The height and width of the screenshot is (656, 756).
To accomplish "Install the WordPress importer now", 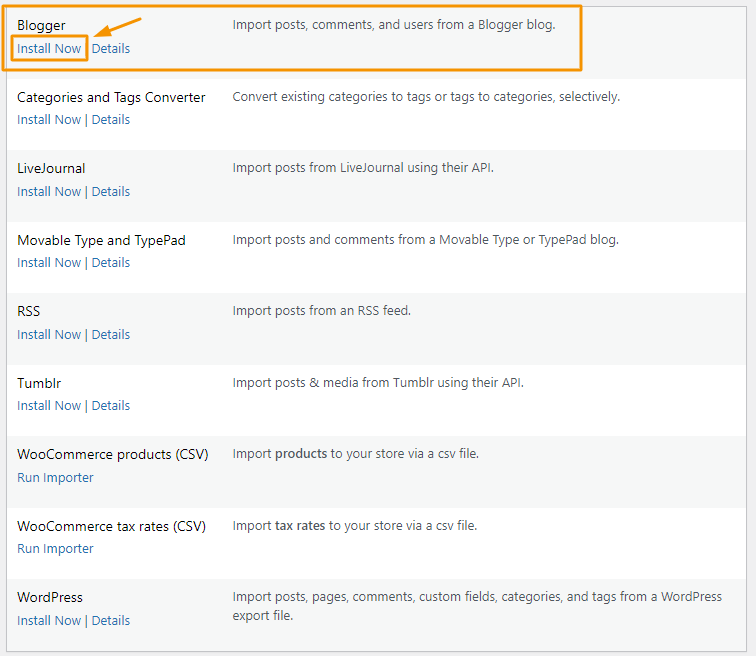I will coord(49,621).
